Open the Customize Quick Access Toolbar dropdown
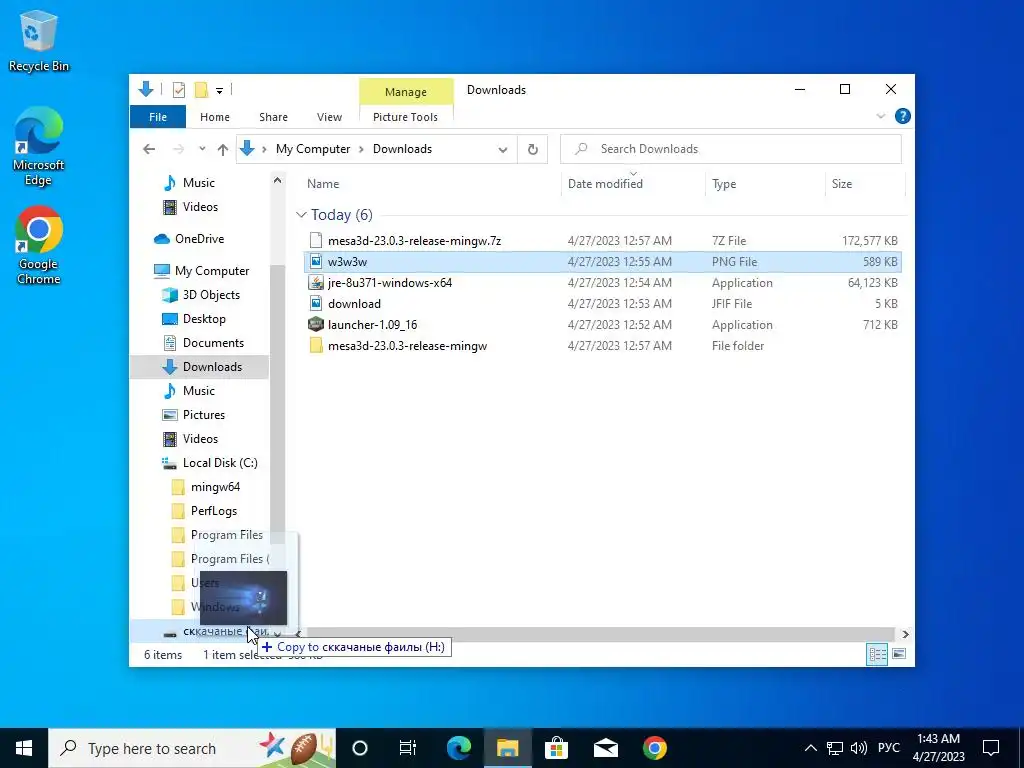This screenshot has width=1024, height=768. 219,90
